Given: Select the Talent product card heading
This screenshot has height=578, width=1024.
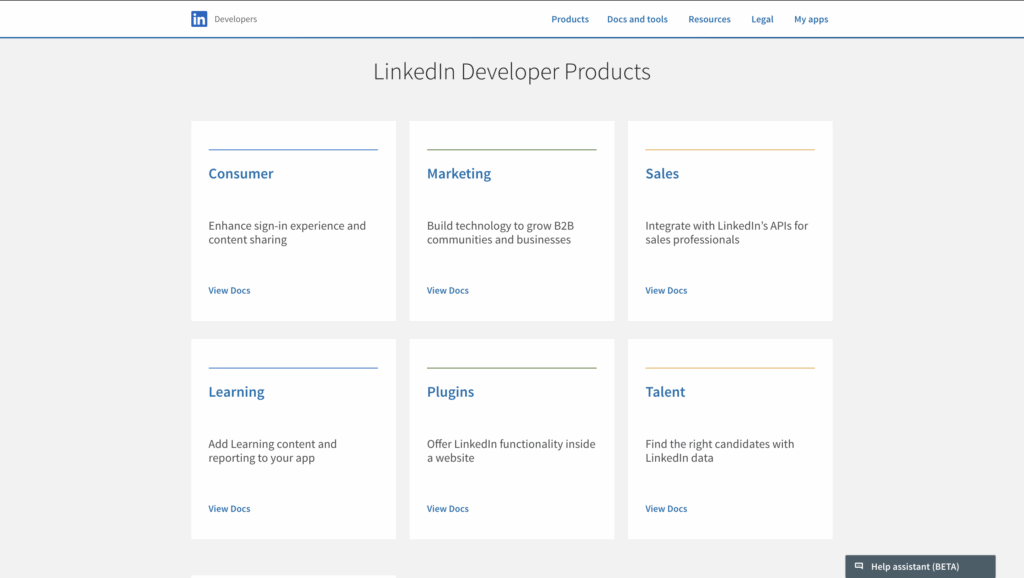Looking at the screenshot, I should click(665, 391).
